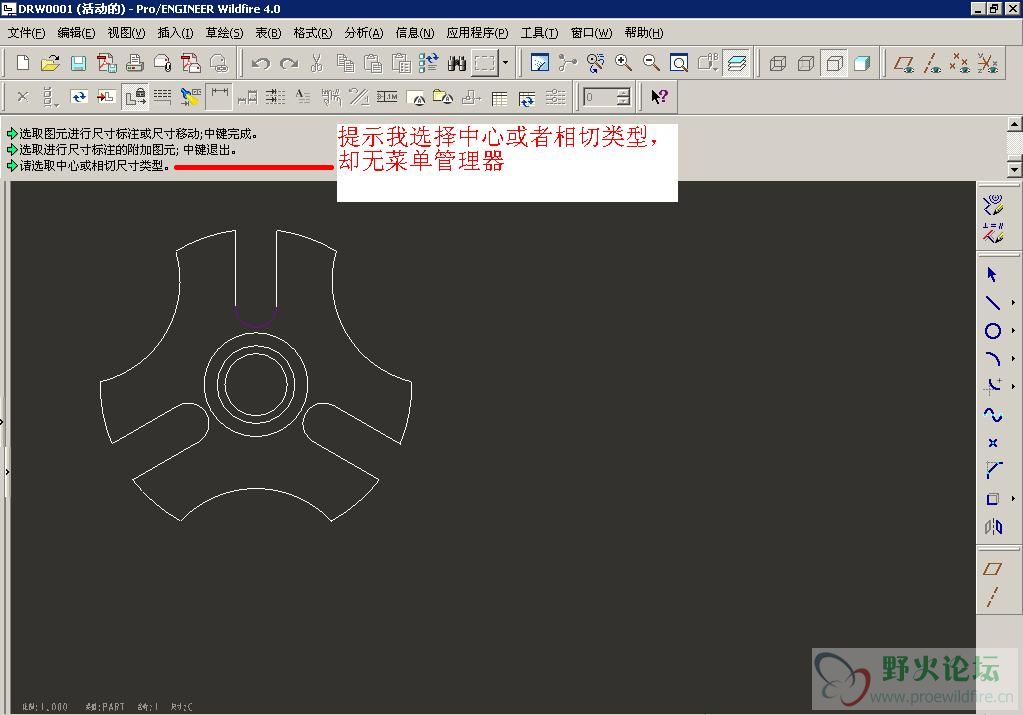Open the 视图(V) menu

126,33
